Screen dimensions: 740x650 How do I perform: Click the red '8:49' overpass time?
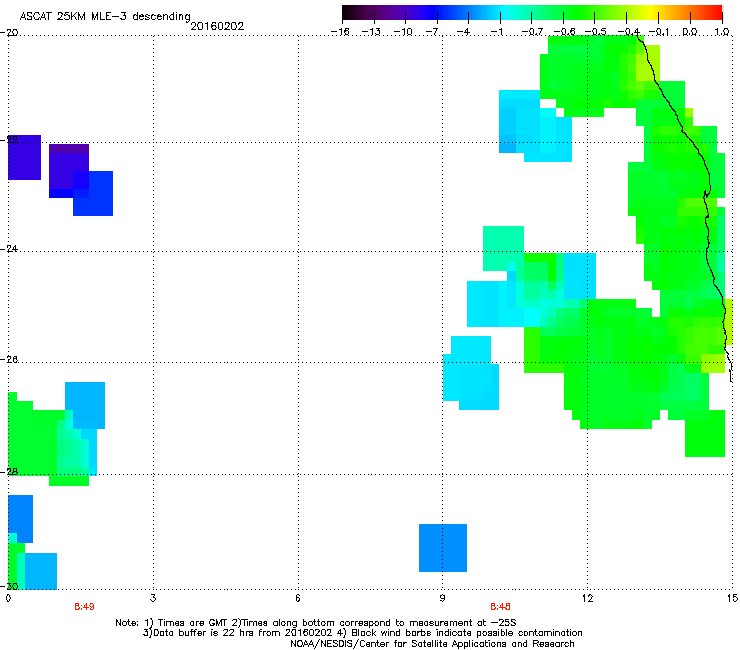coord(84,607)
